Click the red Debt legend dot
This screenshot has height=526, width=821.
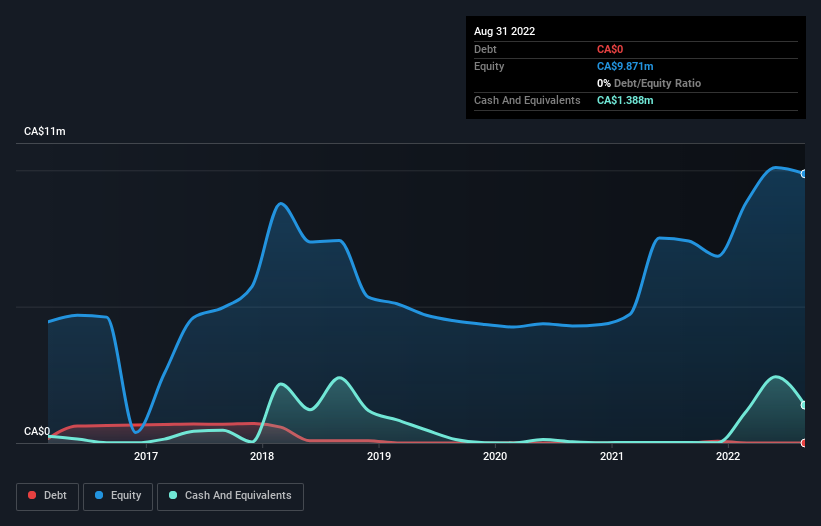[x=32, y=495]
